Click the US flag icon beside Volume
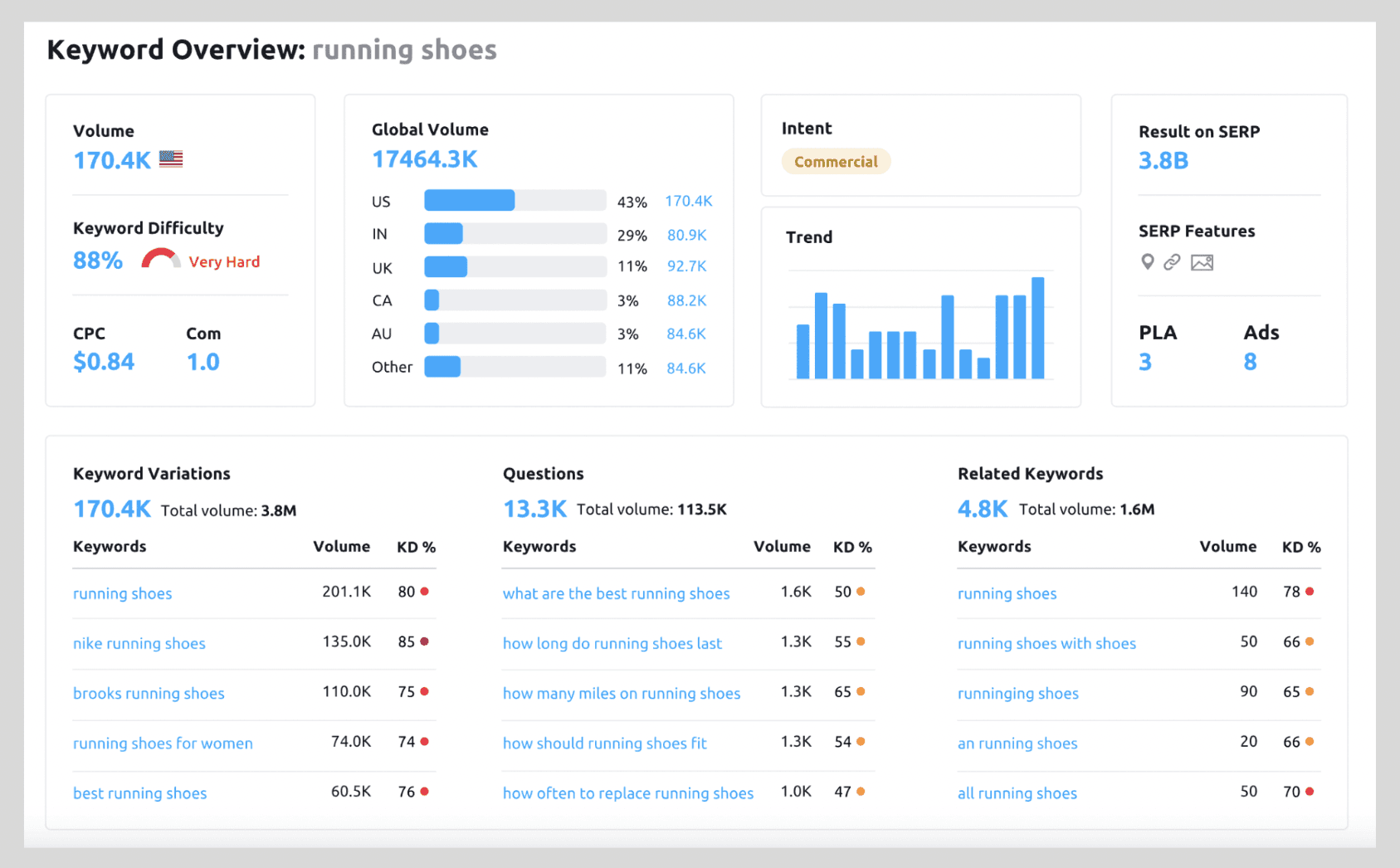This screenshot has width=1400, height=868. [x=171, y=158]
